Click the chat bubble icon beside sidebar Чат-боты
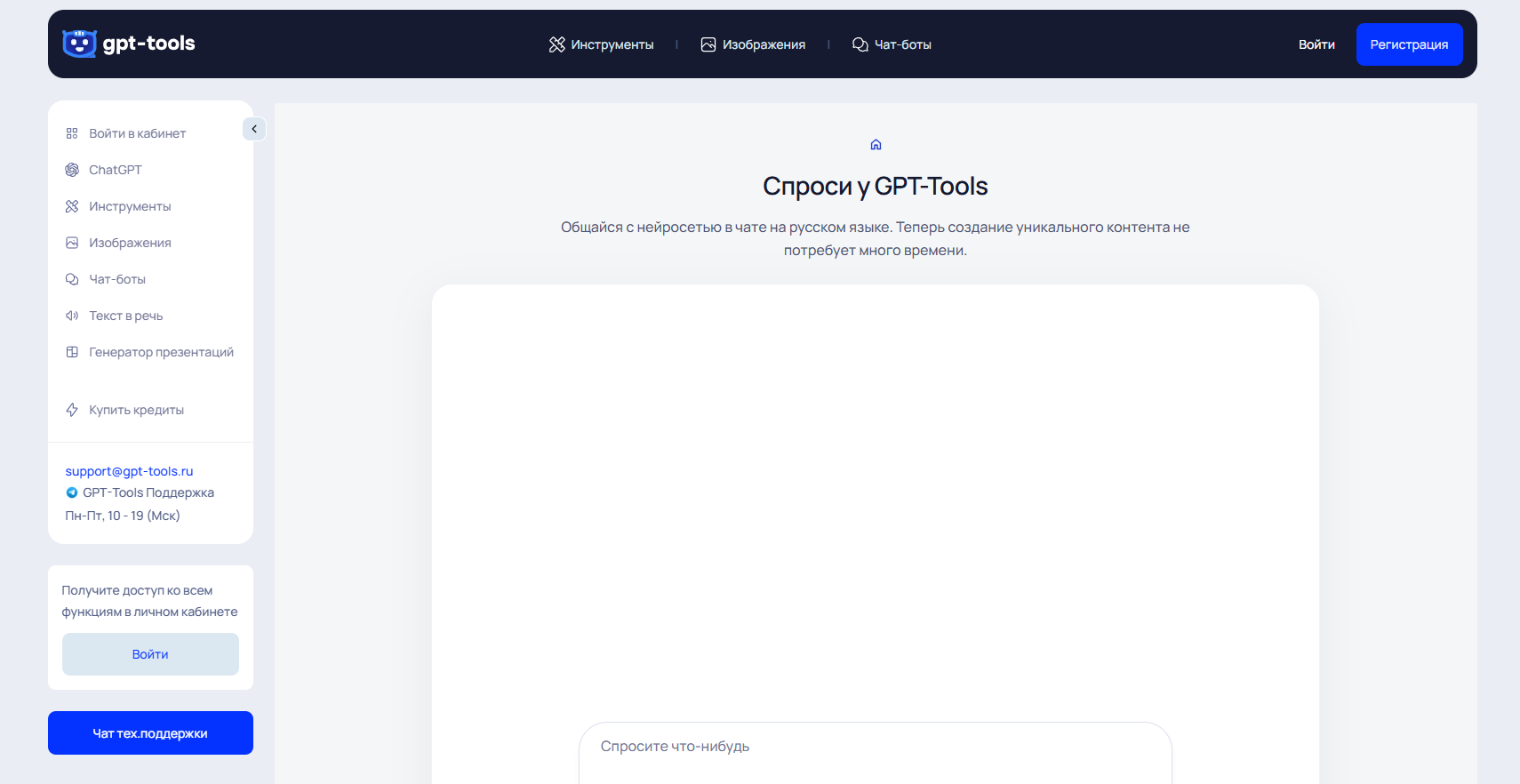This screenshot has width=1520, height=784. point(72,279)
